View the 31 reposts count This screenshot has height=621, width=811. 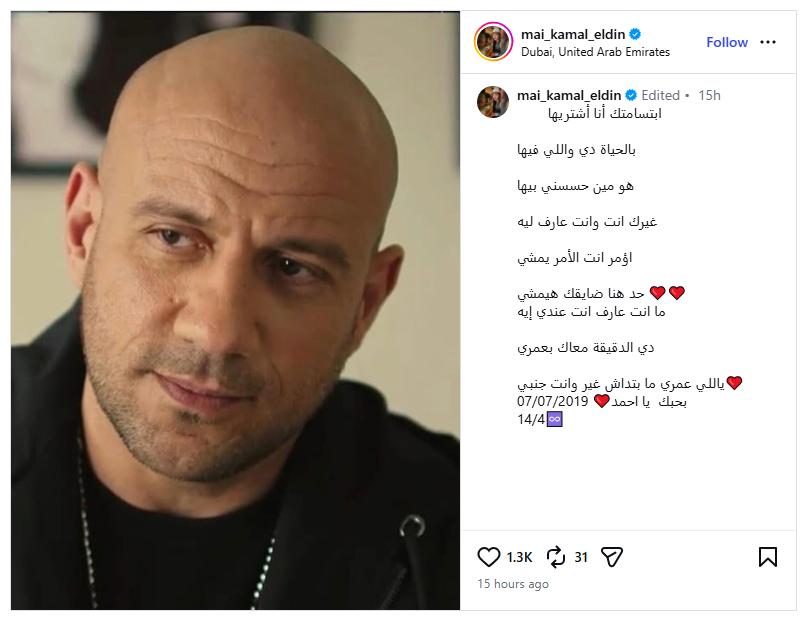[x=581, y=557]
